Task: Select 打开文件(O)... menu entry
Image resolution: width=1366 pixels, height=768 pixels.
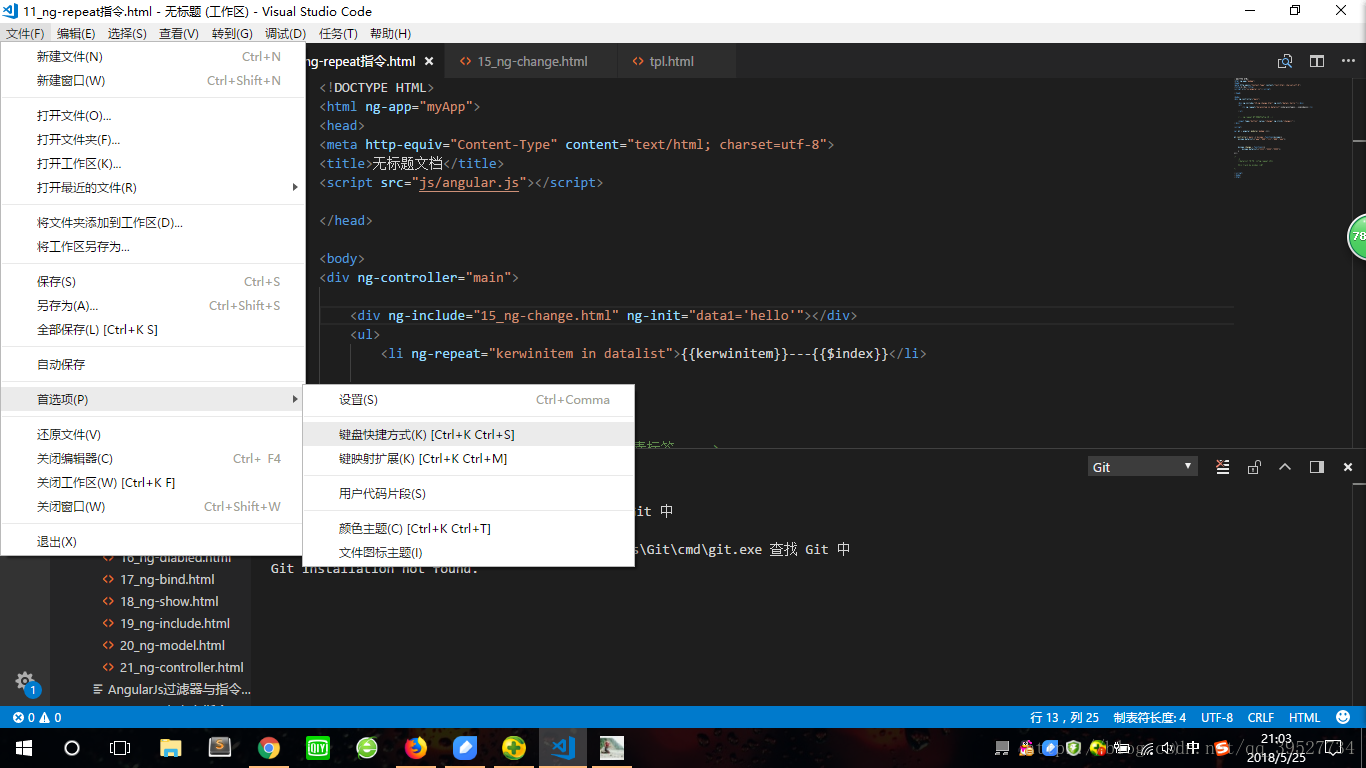Action: point(152,116)
